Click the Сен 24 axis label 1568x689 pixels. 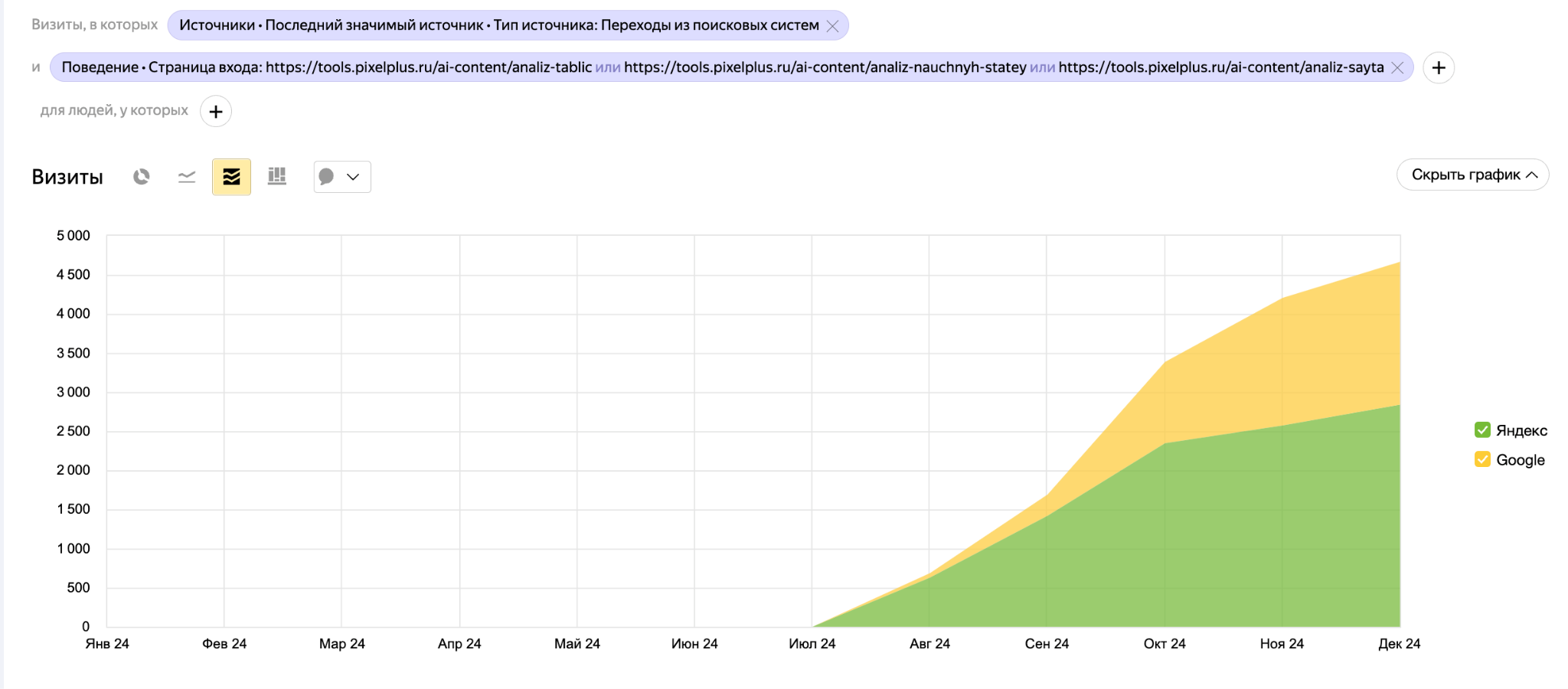click(1047, 644)
